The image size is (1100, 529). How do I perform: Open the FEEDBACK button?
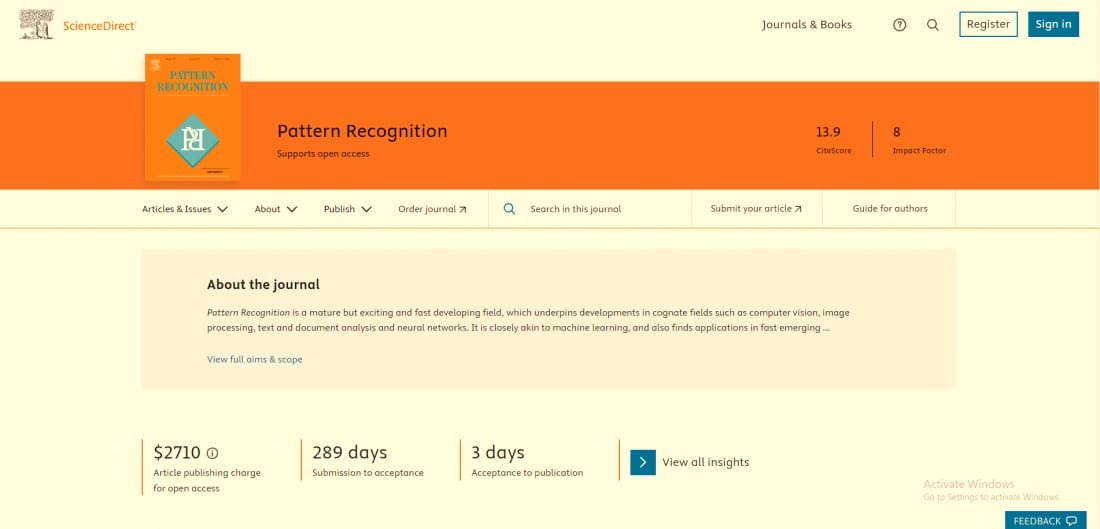pos(1045,521)
